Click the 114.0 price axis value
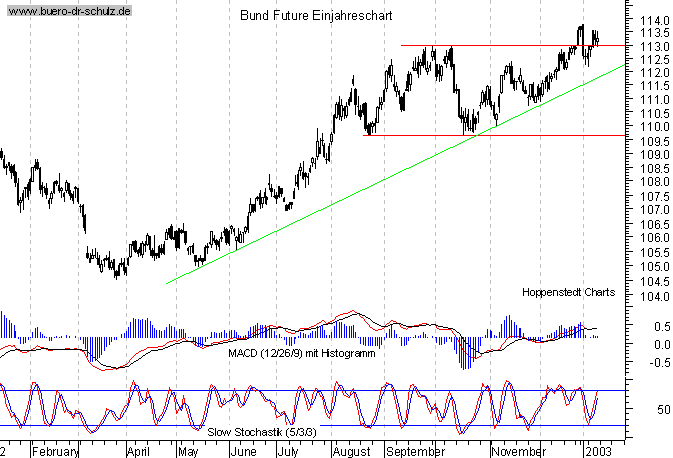 click(655, 21)
